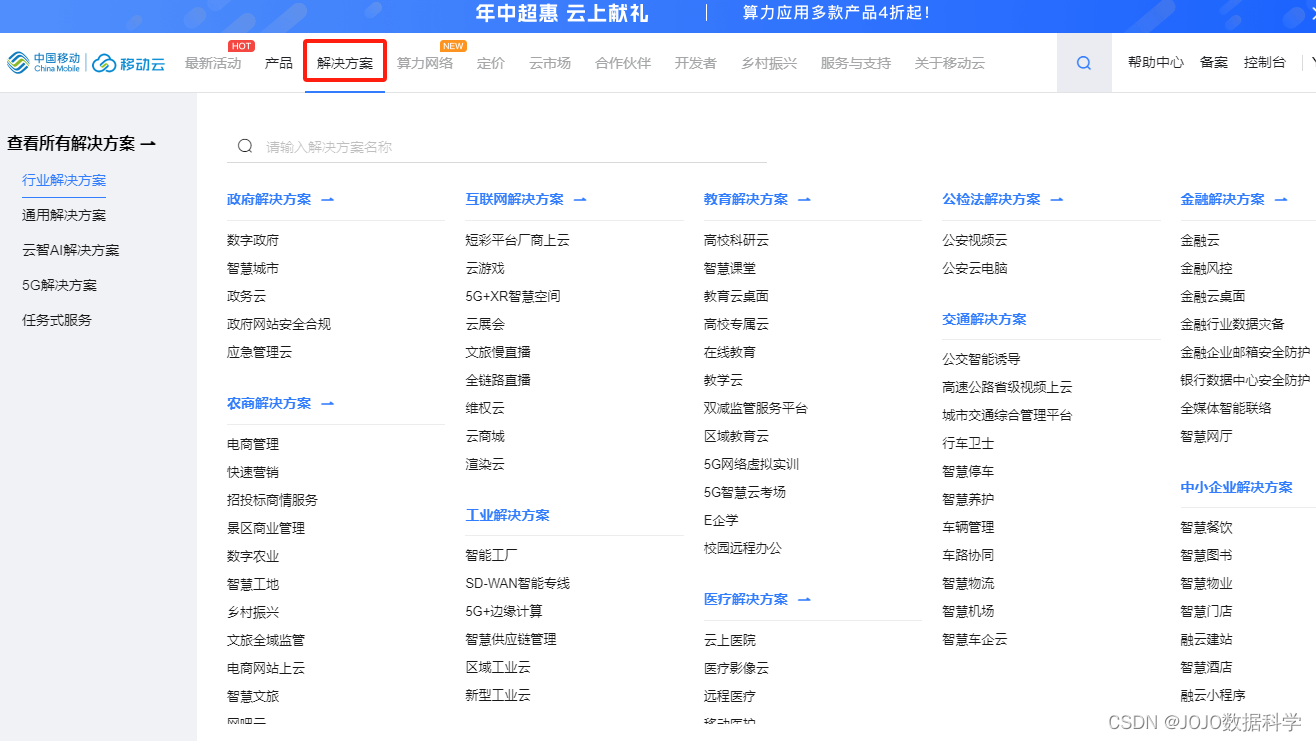The width and height of the screenshot is (1316, 741).
Task: Click the 双减监管服务平台 solution
Action: (x=756, y=409)
